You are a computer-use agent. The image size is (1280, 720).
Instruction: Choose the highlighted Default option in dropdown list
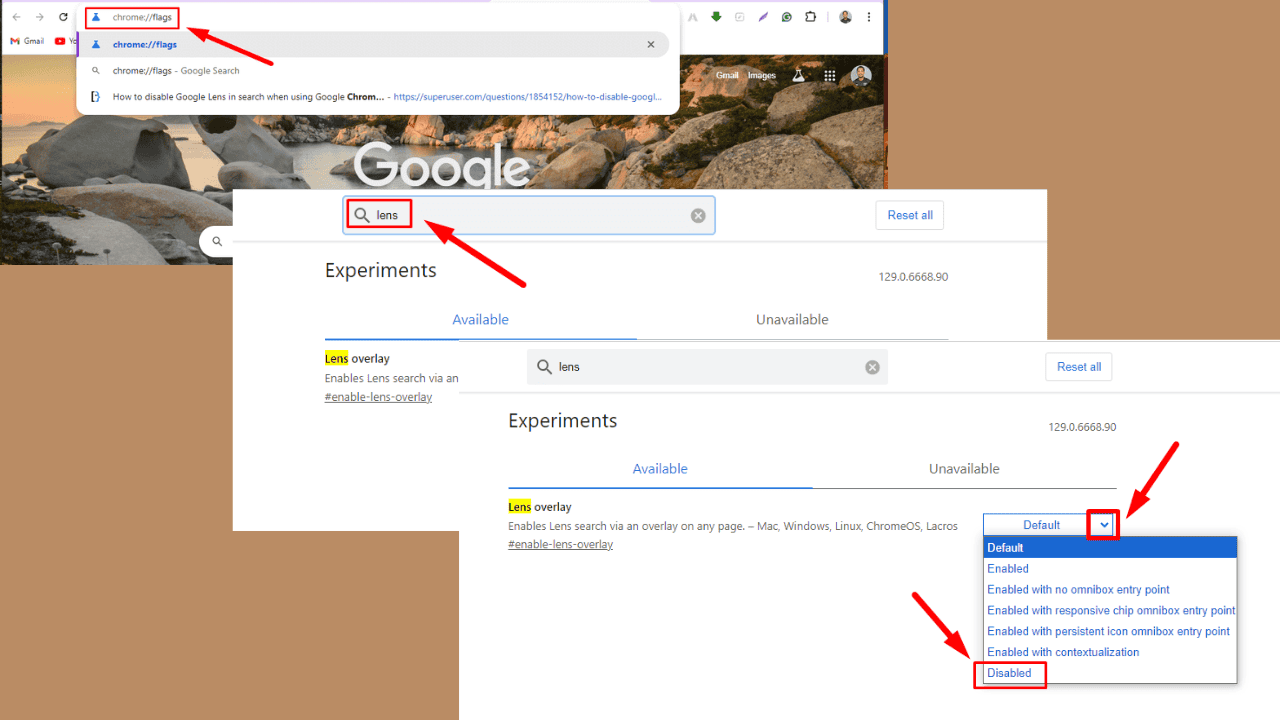pyautogui.click(x=1110, y=547)
